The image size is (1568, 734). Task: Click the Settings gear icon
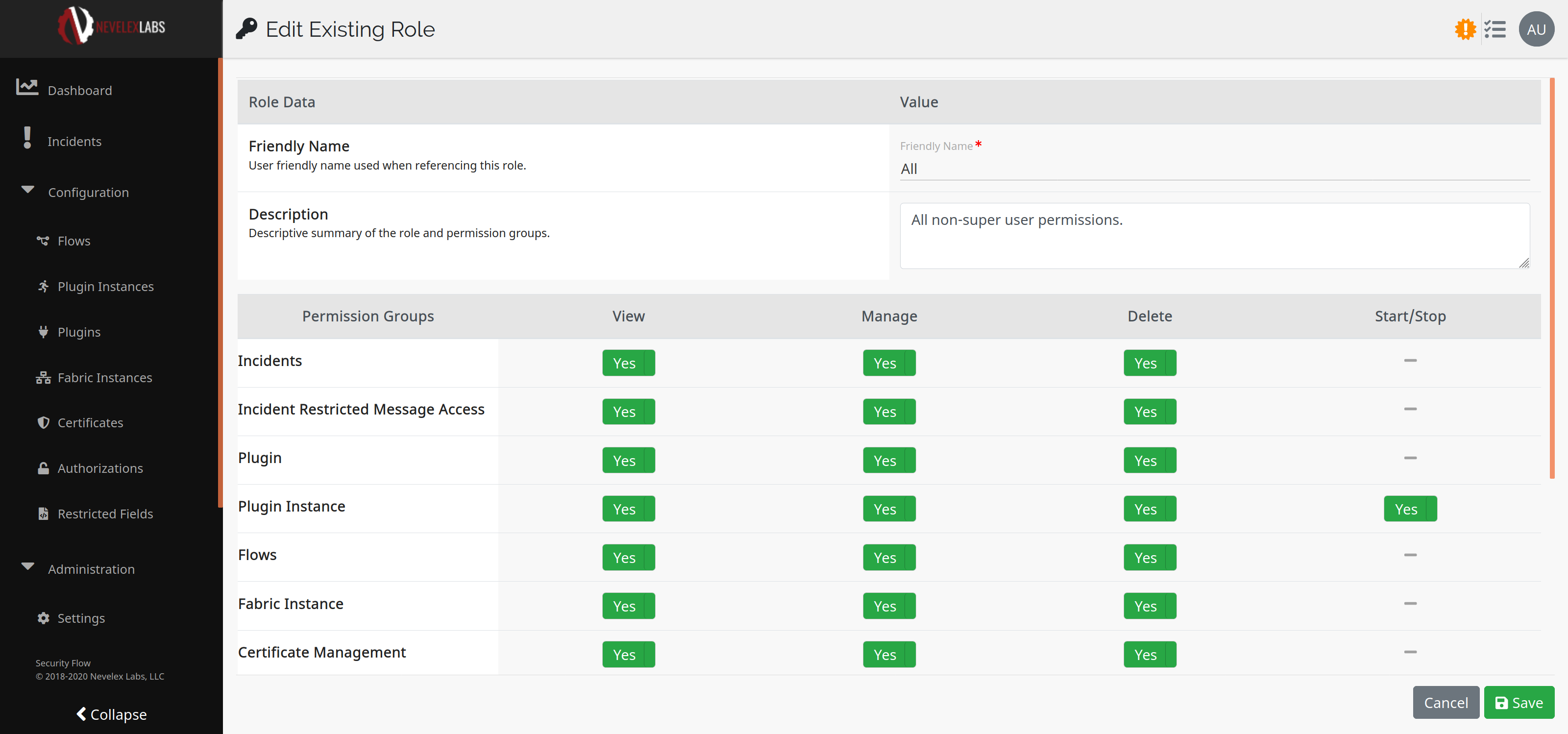tap(43, 618)
